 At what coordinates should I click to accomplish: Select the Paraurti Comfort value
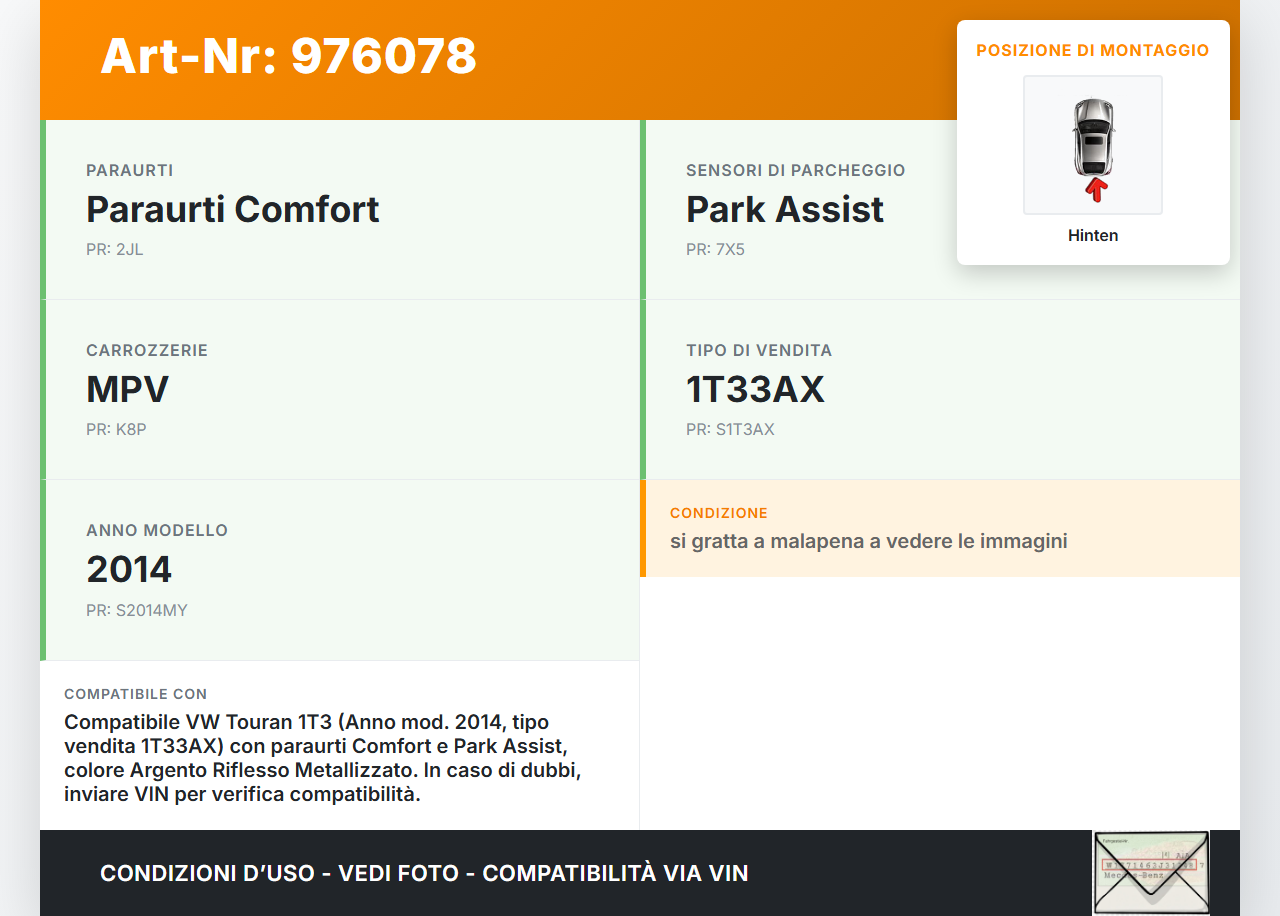(233, 209)
